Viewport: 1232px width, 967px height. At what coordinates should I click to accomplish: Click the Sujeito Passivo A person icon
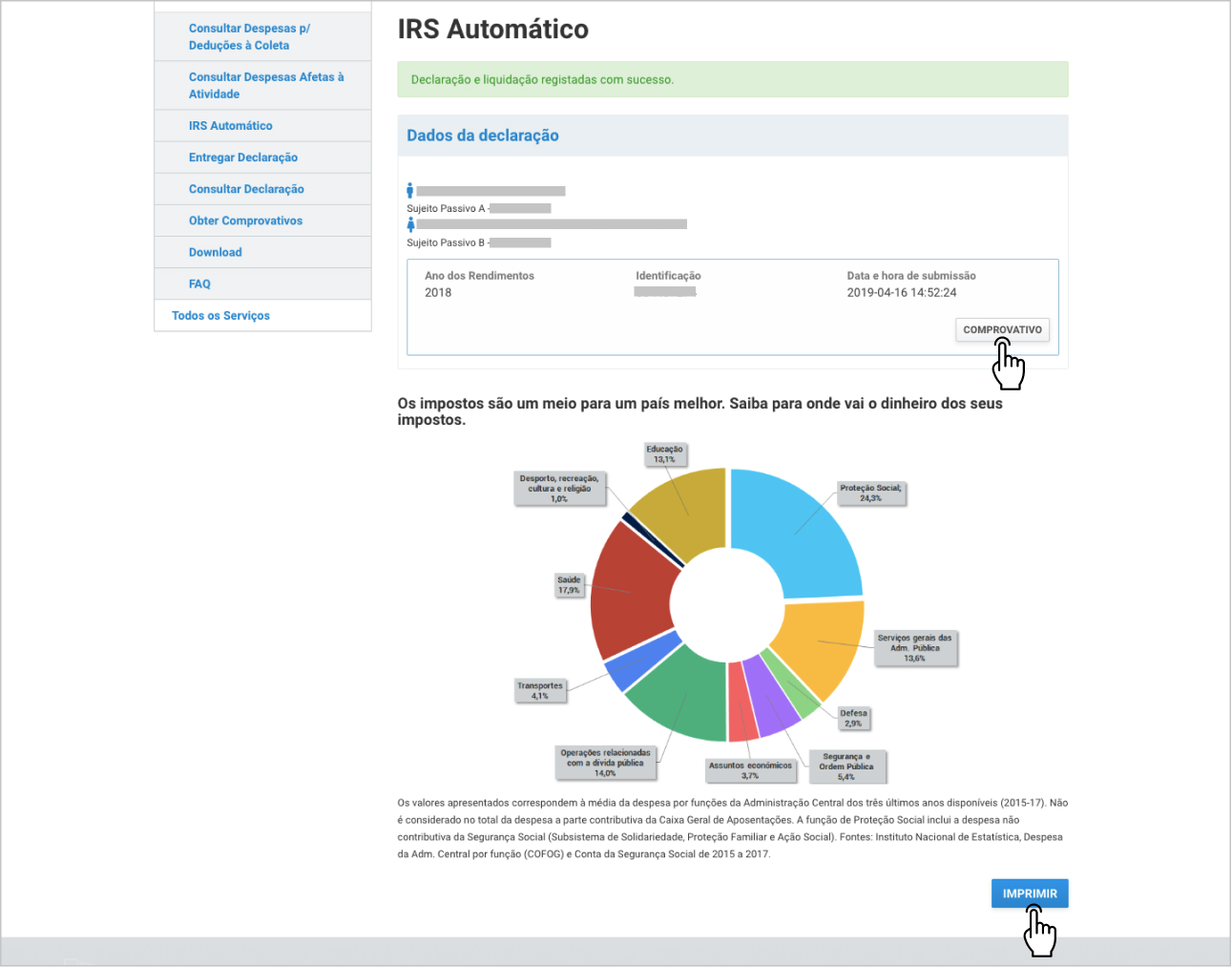point(410,191)
